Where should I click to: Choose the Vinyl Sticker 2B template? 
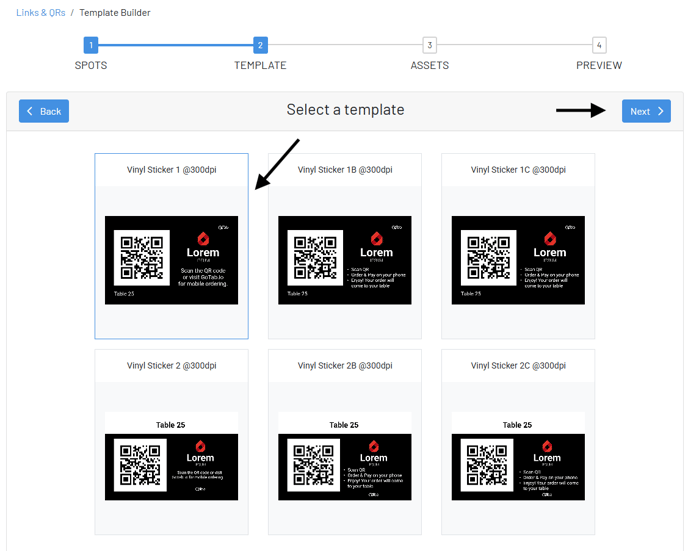pos(345,441)
